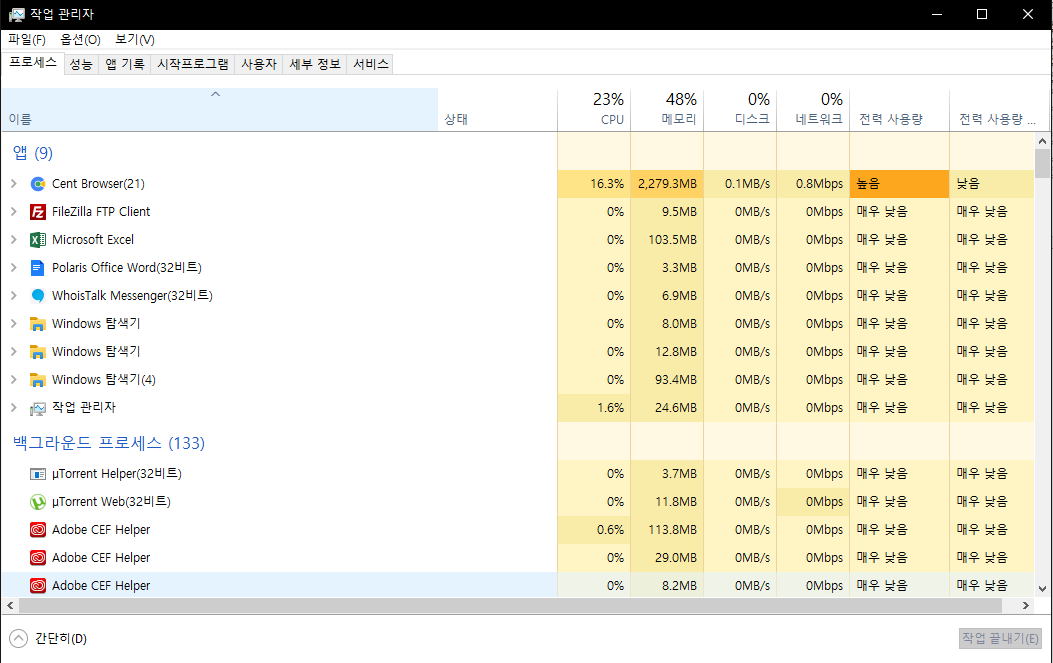Open the 옵션(O) menu
1053x663 pixels.
click(x=81, y=40)
